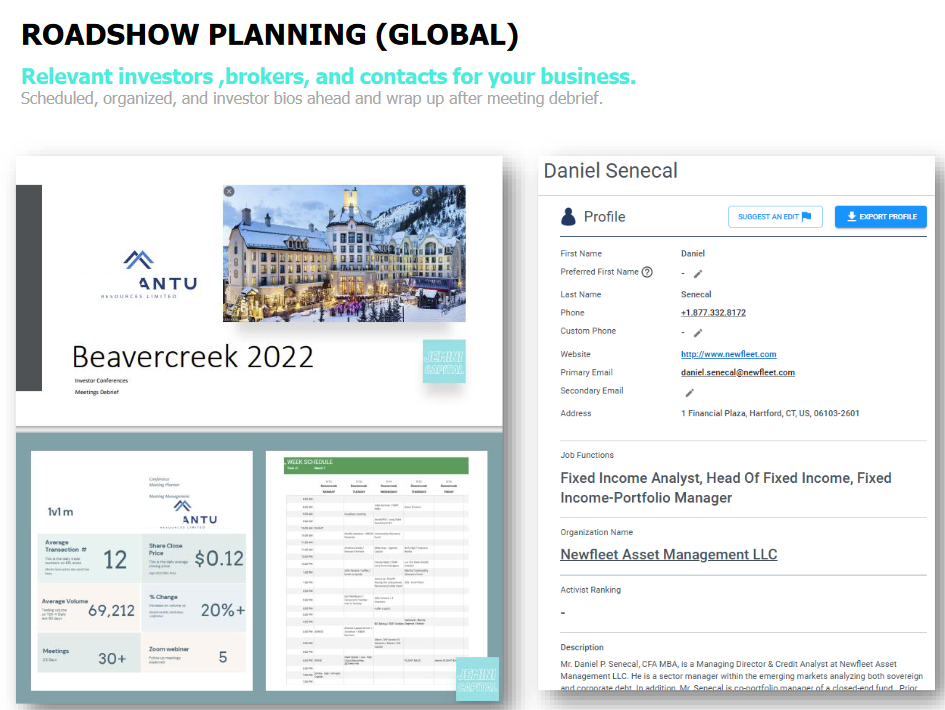Click the 'Primary Email' field label
This screenshot has height=710, width=945.
tap(586, 372)
